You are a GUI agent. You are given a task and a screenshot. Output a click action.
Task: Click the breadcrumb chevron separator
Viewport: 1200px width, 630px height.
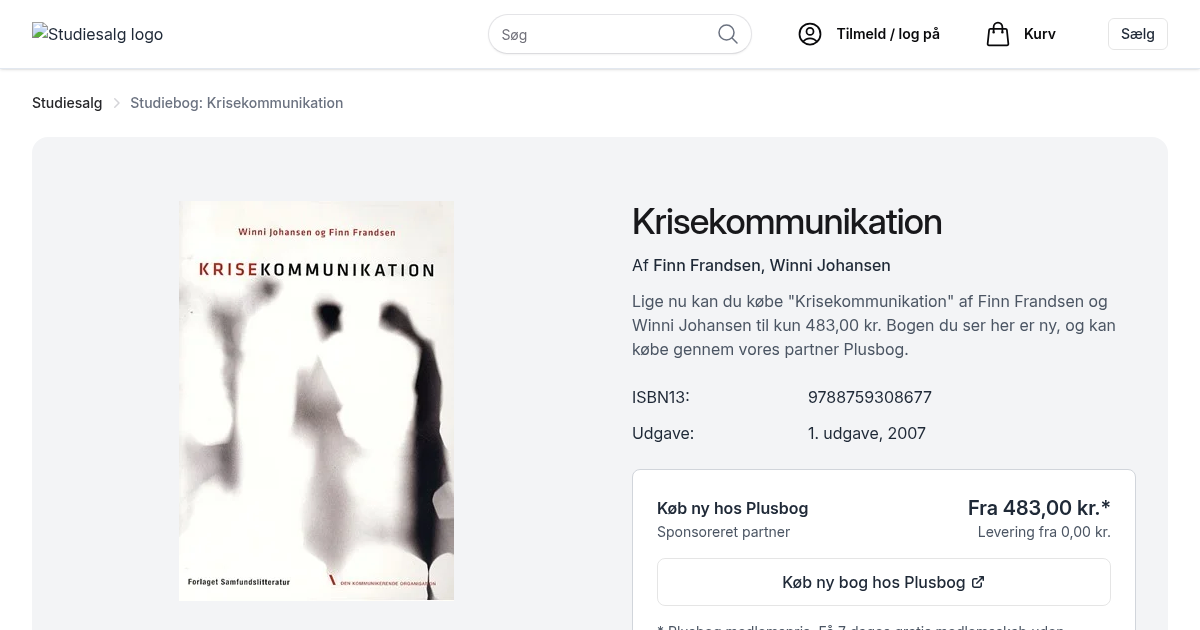point(116,103)
